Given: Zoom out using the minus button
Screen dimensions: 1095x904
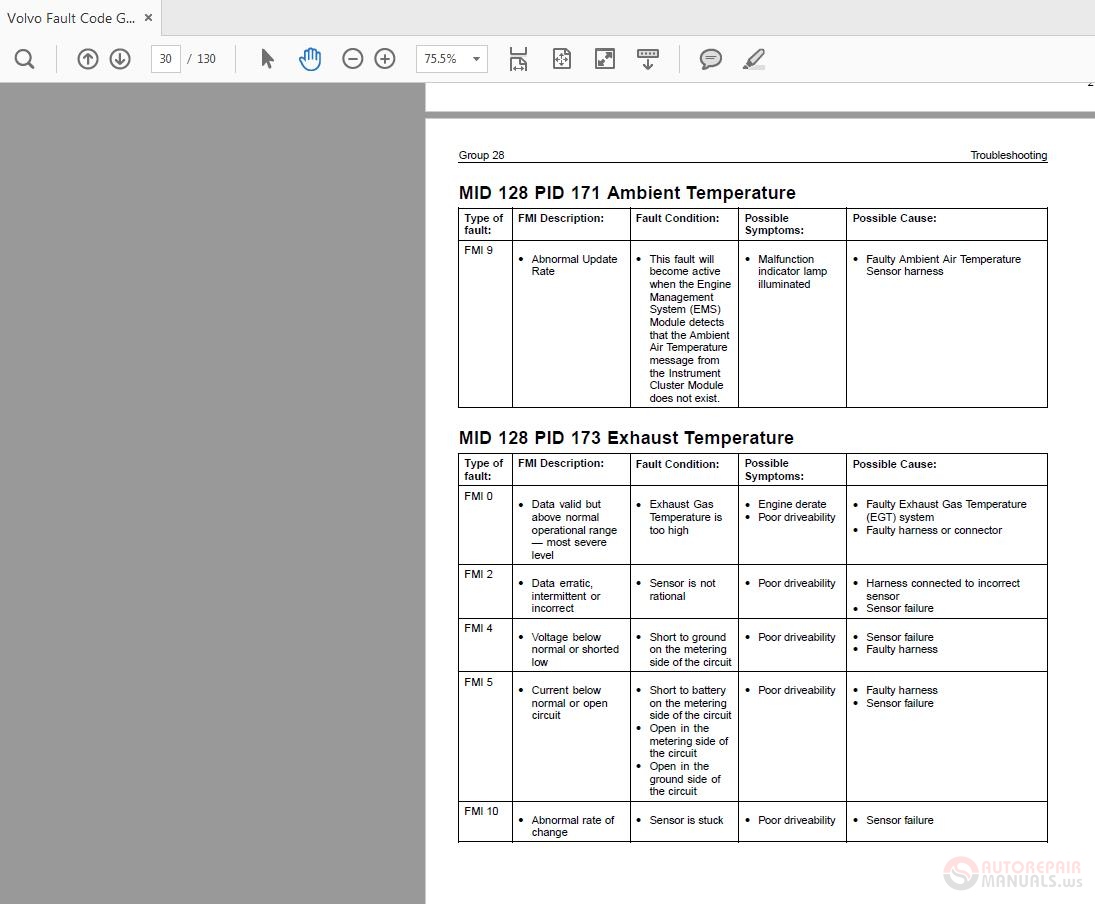Looking at the screenshot, I should (352, 59).
